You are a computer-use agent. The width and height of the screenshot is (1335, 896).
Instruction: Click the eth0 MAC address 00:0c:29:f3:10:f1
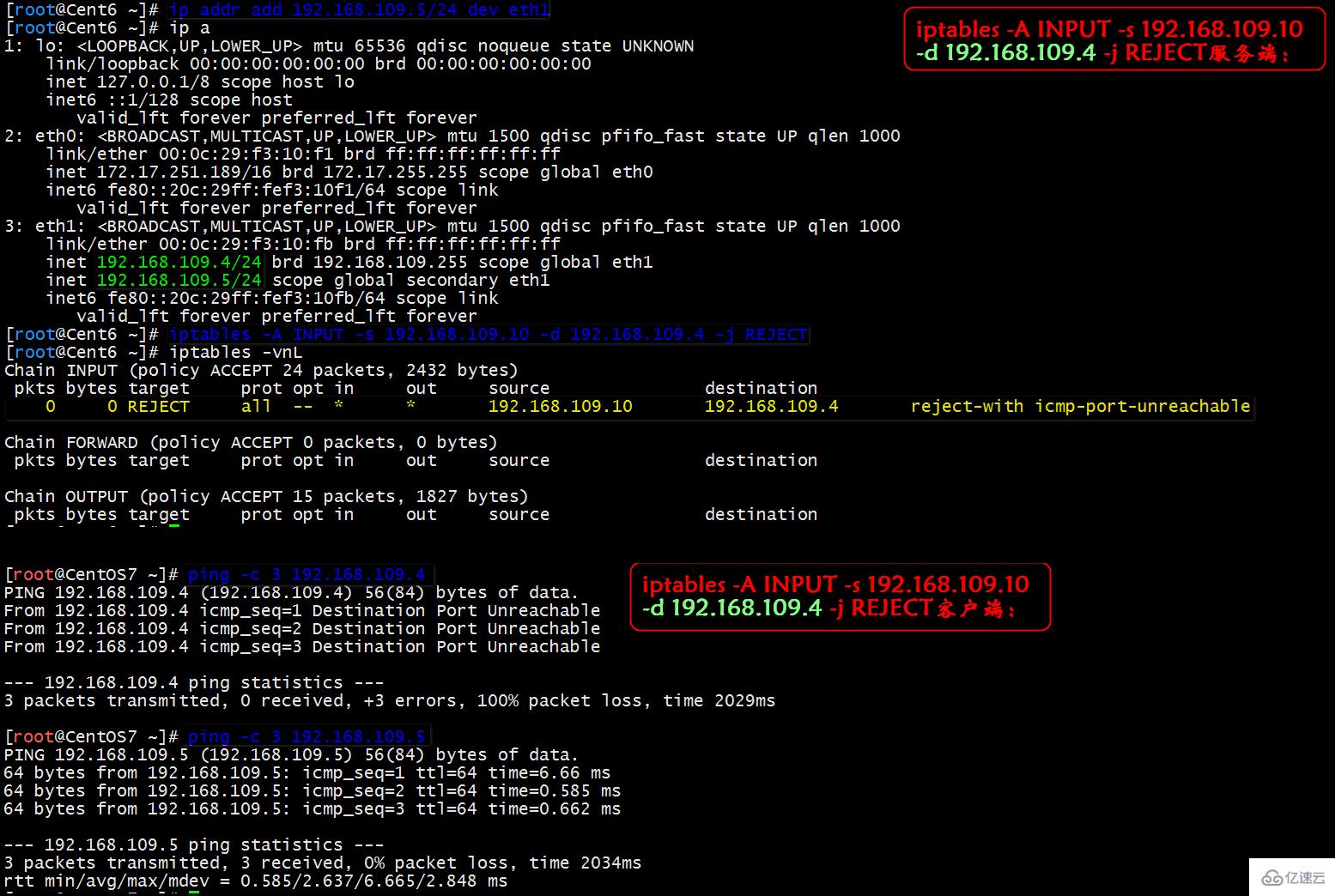246,154
